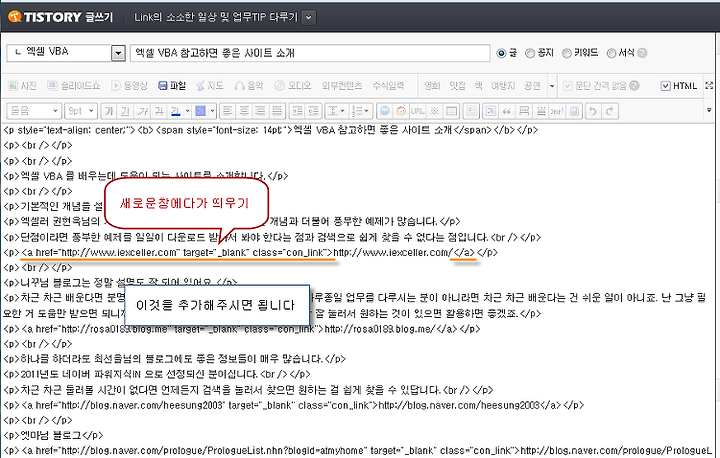This screenshot has height=458, width=720.
Task: Click 외부컨텐츠 external content item
Action: tap(342, 85)
